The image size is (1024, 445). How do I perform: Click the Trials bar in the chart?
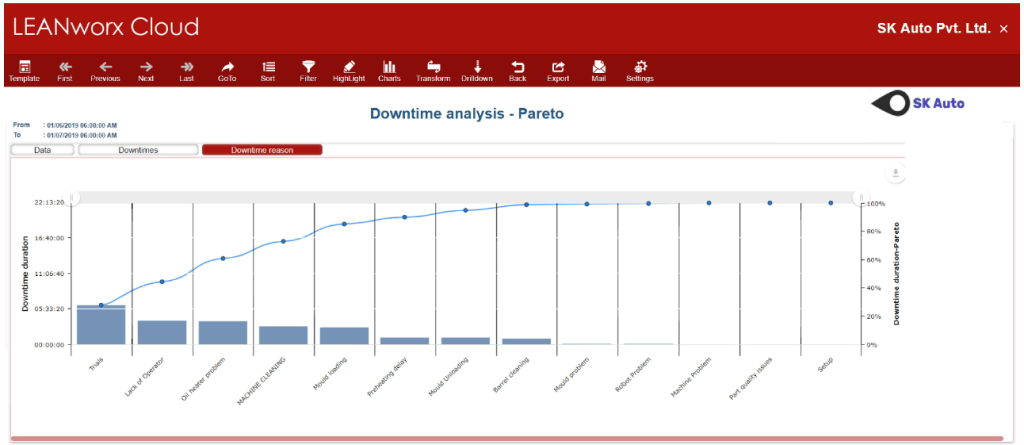coord(101,324)
